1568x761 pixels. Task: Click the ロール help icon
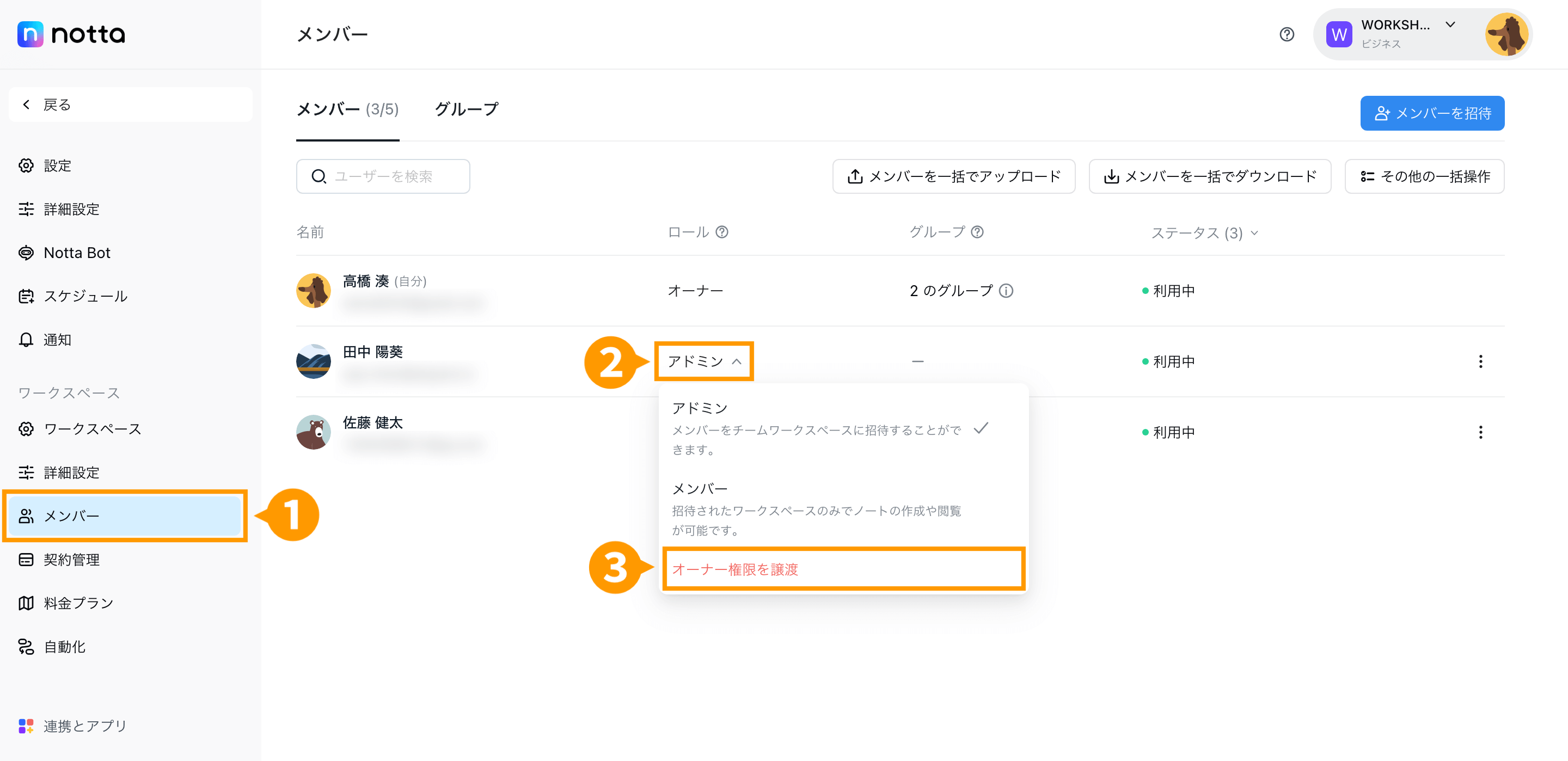(722, 232)
